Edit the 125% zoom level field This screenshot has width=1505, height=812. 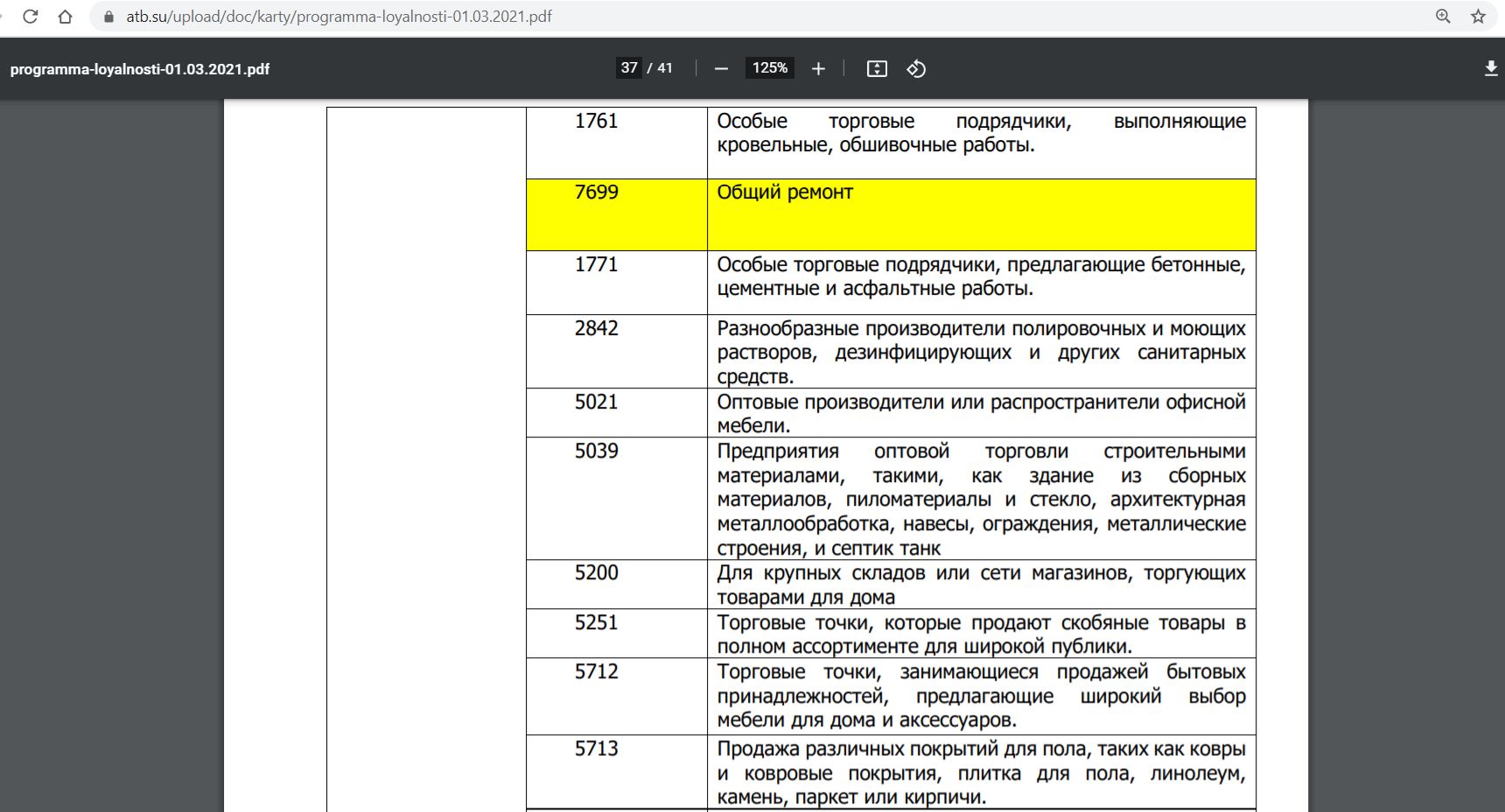pos(770,67)
